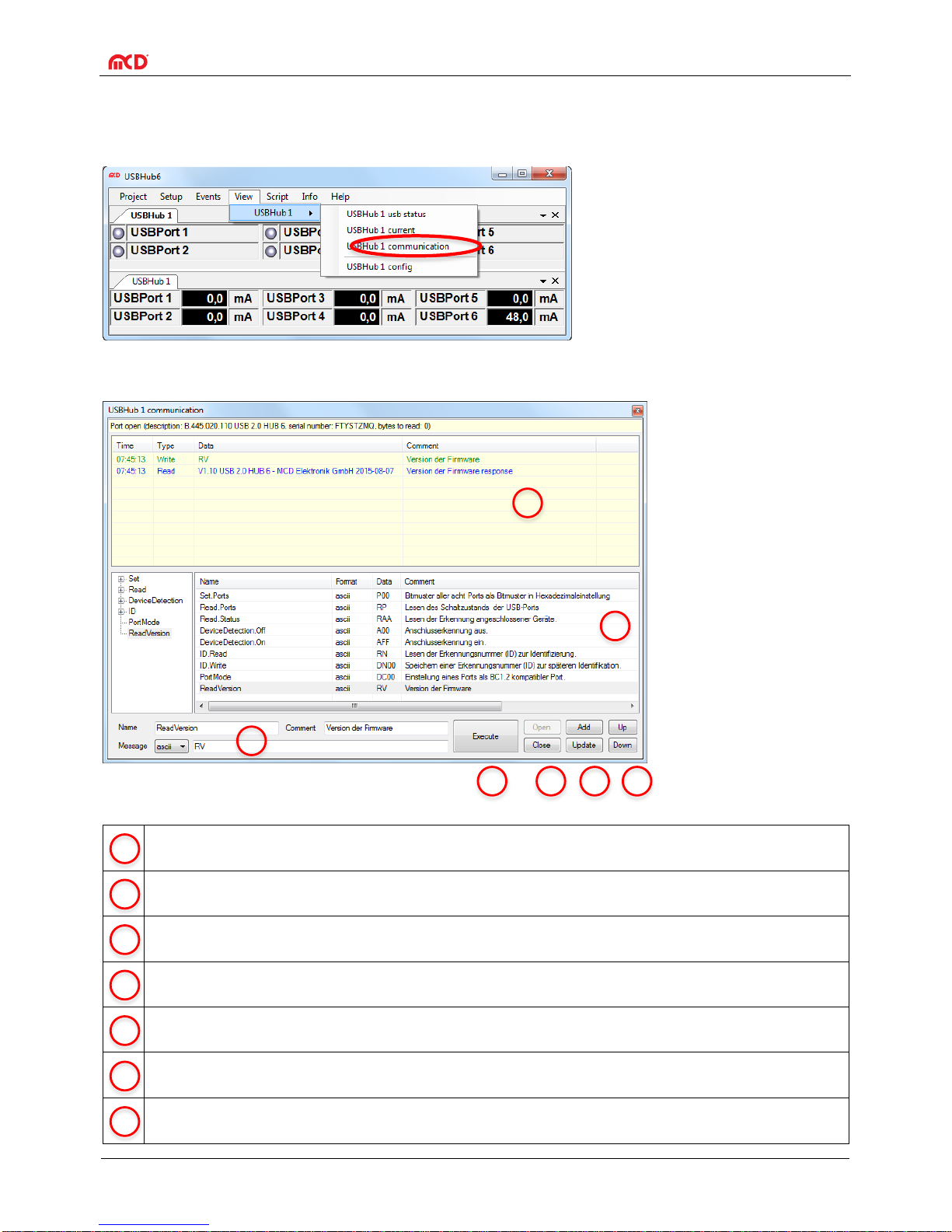Expand the Set node in the command tree
The image size is (952, 1232).
(121, 579)
